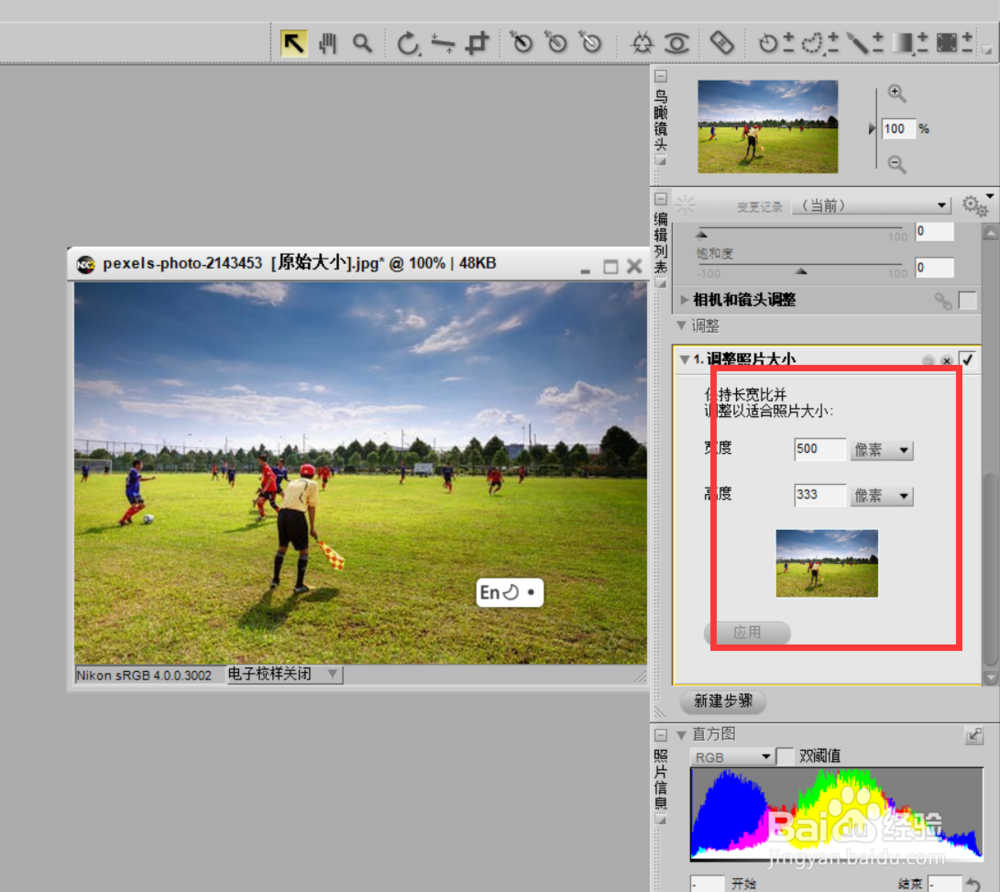Click the Nikon sRGB 4.0.0.3002 profile label
Viewport: 1000px width, 892px height.
pos(144,675)
